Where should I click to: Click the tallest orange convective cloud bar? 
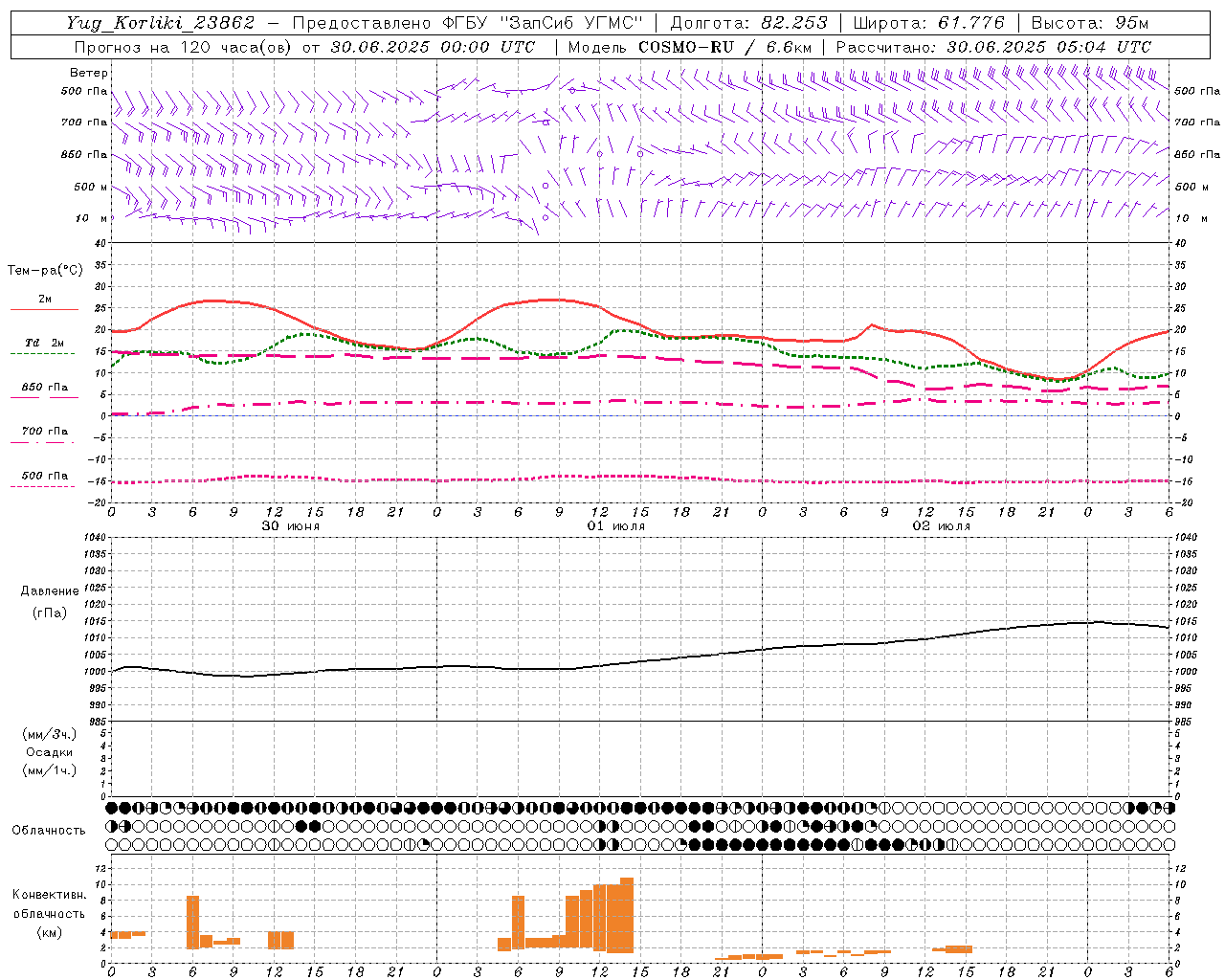(627, 915)
